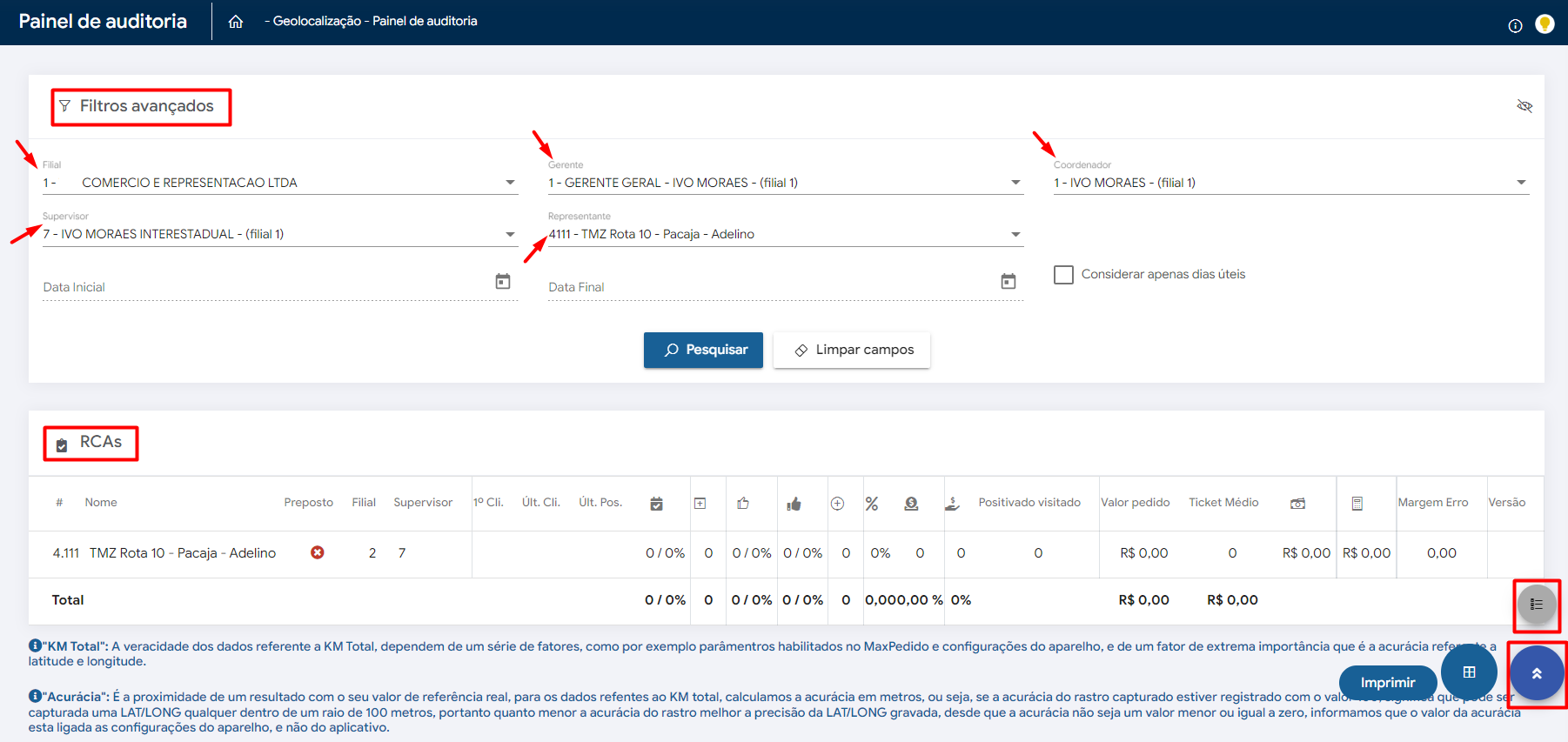Image resolution: width=1568 pixels, height=742 pixels.
Task: Enable Considerar apenas dias úteis checkbox
Action: pyautogui.click(x=1063, y=275)
